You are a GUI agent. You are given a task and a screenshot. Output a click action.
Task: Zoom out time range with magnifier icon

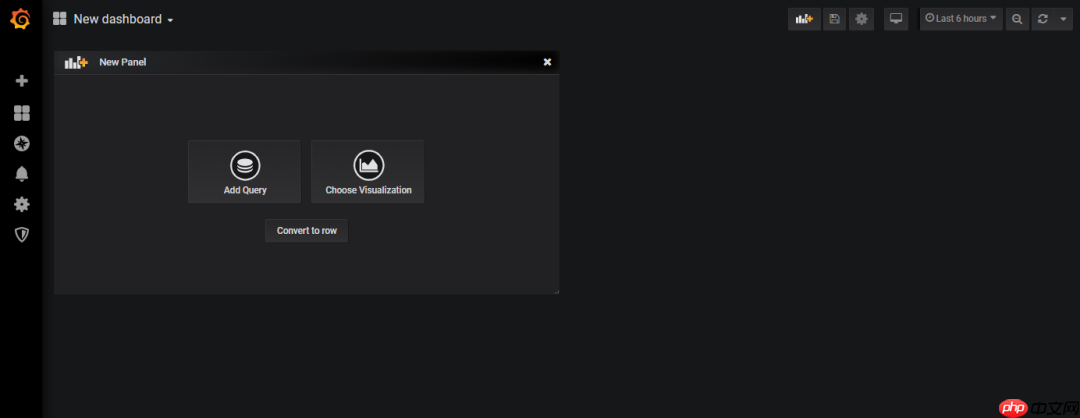[1017, 19]
